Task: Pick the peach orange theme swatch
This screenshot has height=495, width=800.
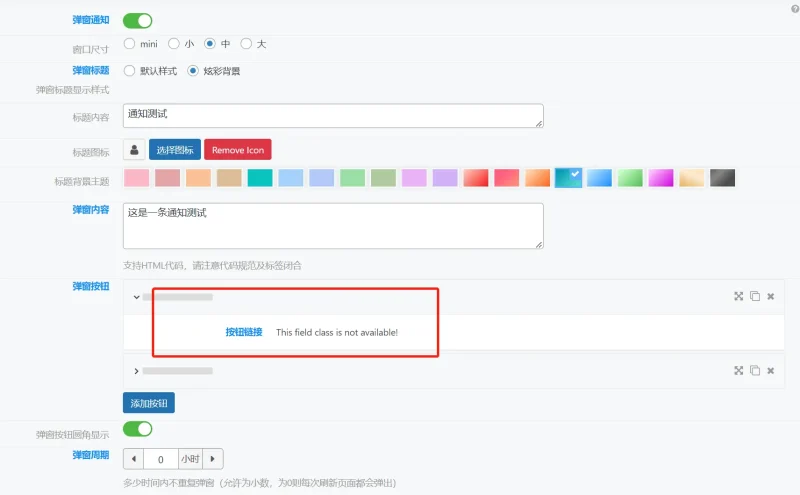Action: tap(198, 178)
